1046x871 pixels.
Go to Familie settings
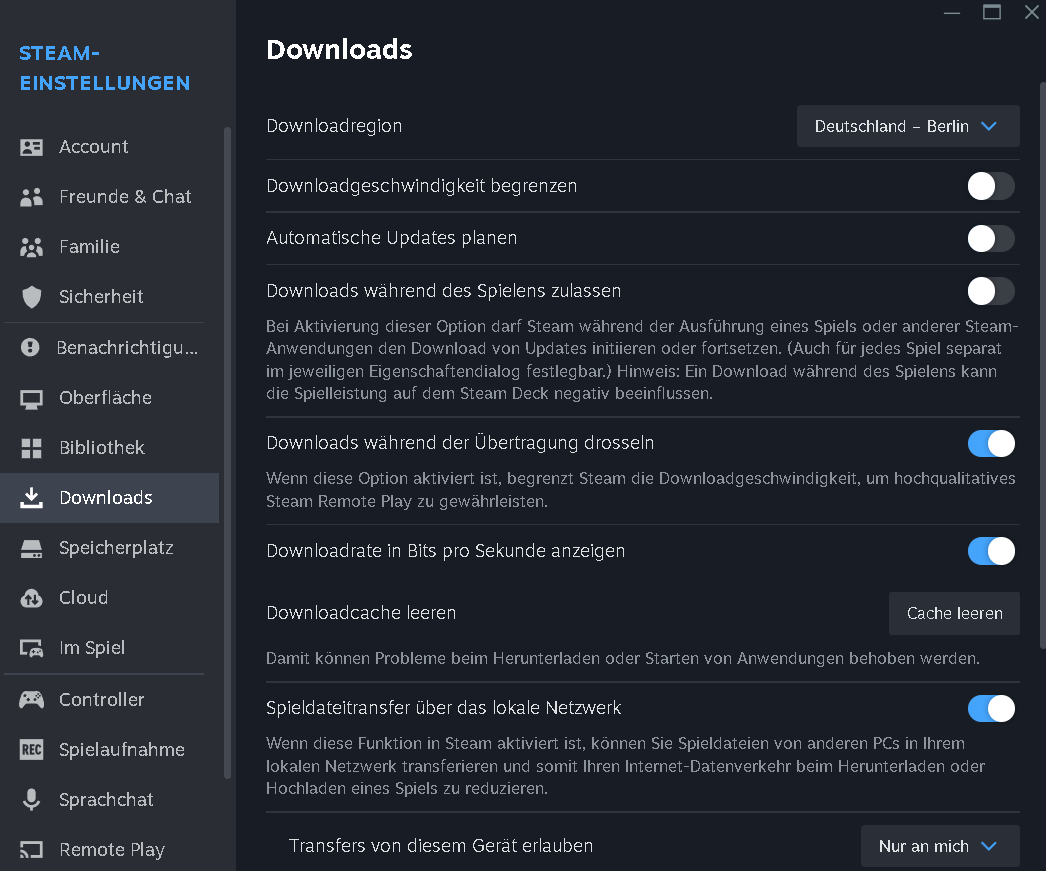(x=109, y=247)
